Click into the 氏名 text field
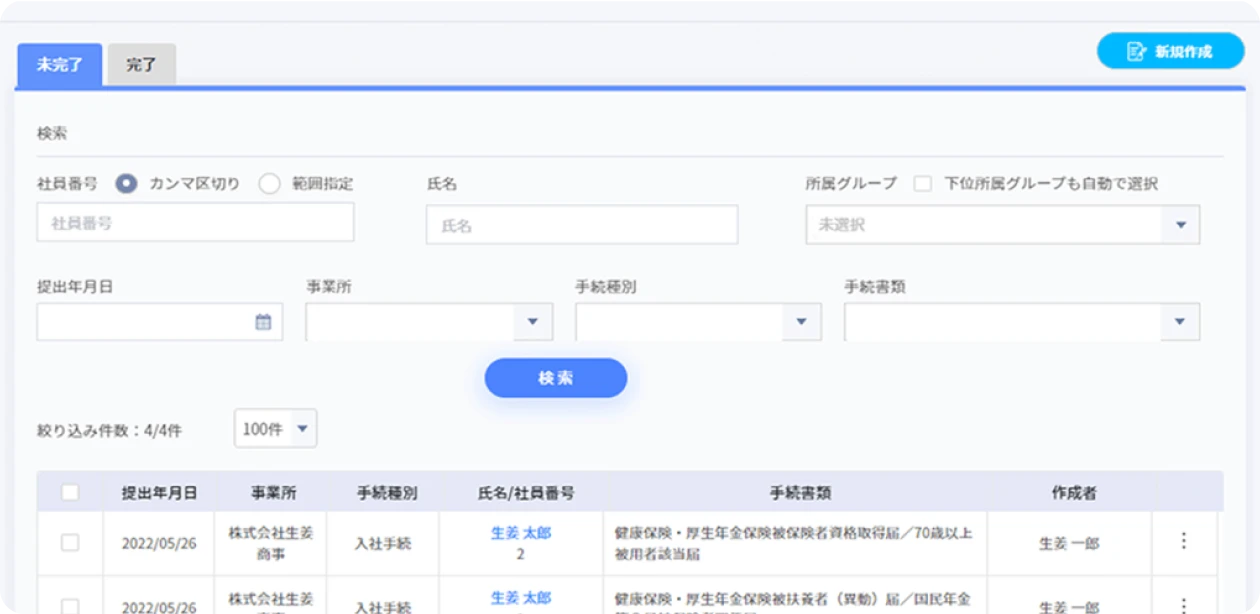Viewport: 1260px width, 614px height. coord(581,225)
